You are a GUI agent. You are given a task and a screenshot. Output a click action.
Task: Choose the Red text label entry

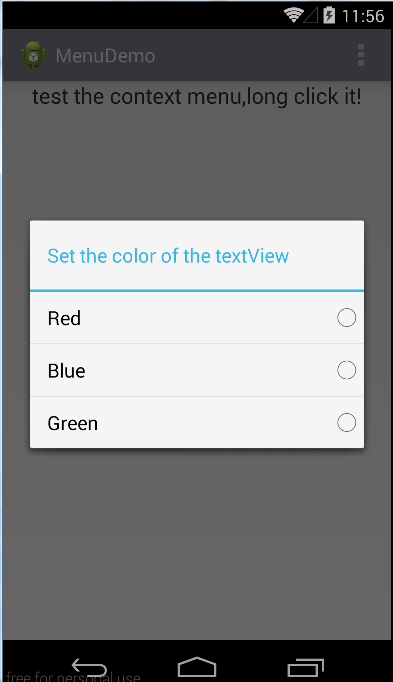(64, 318)
